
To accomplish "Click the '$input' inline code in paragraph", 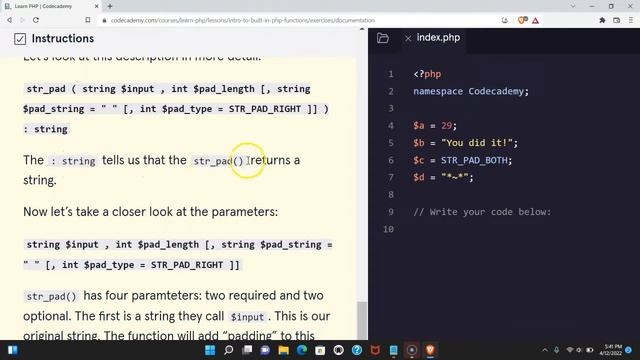I will pyautogui.click(x=247, y=317).
